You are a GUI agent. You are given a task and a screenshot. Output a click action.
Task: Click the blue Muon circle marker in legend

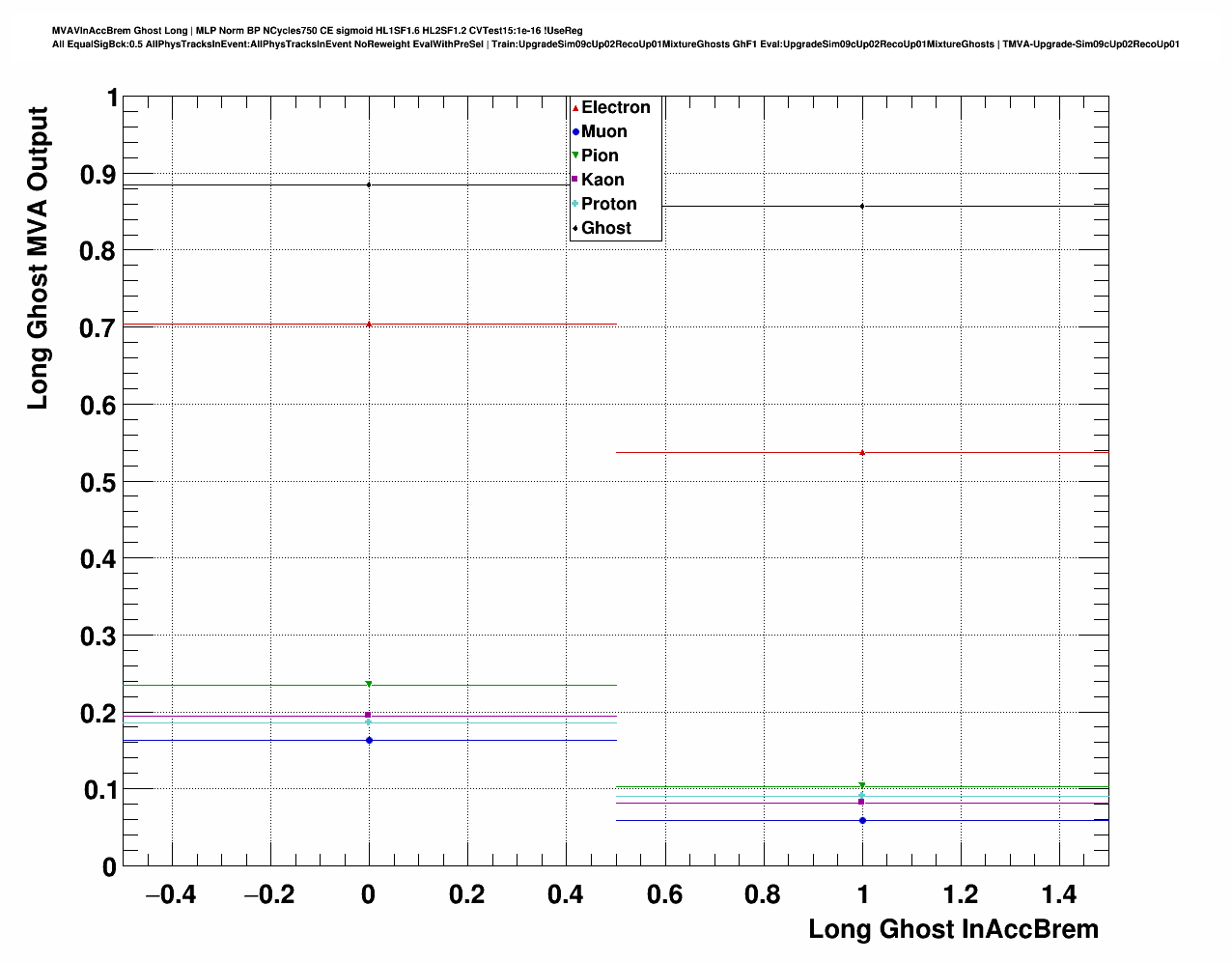click(575, 132)
